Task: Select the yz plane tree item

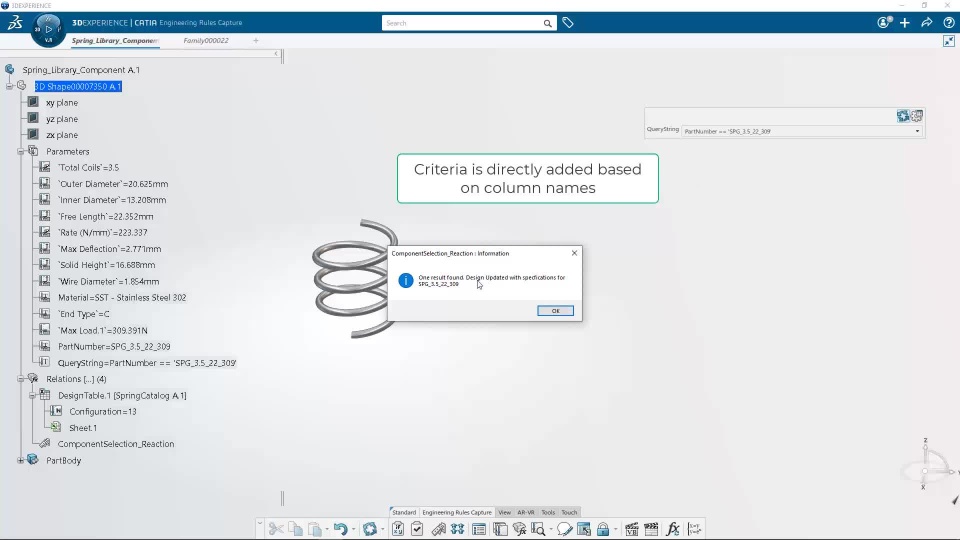Action: click(x=62, y=119)
